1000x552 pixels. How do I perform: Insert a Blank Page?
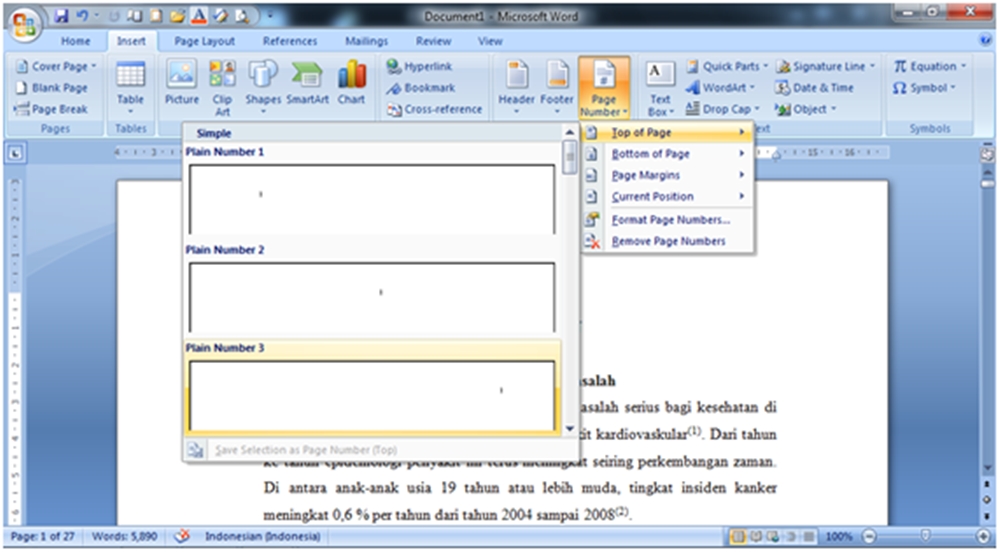point(51,88)
